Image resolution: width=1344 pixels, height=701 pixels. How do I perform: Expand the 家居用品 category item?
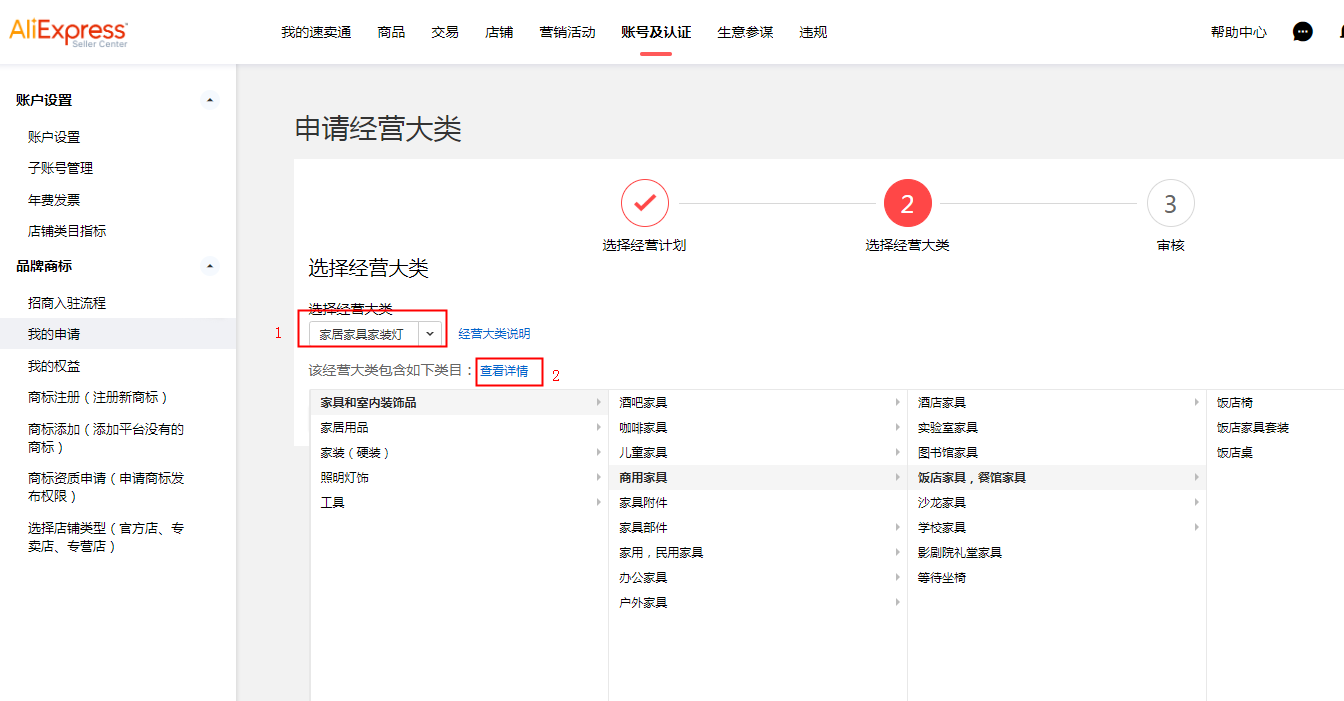pos(345,427)
